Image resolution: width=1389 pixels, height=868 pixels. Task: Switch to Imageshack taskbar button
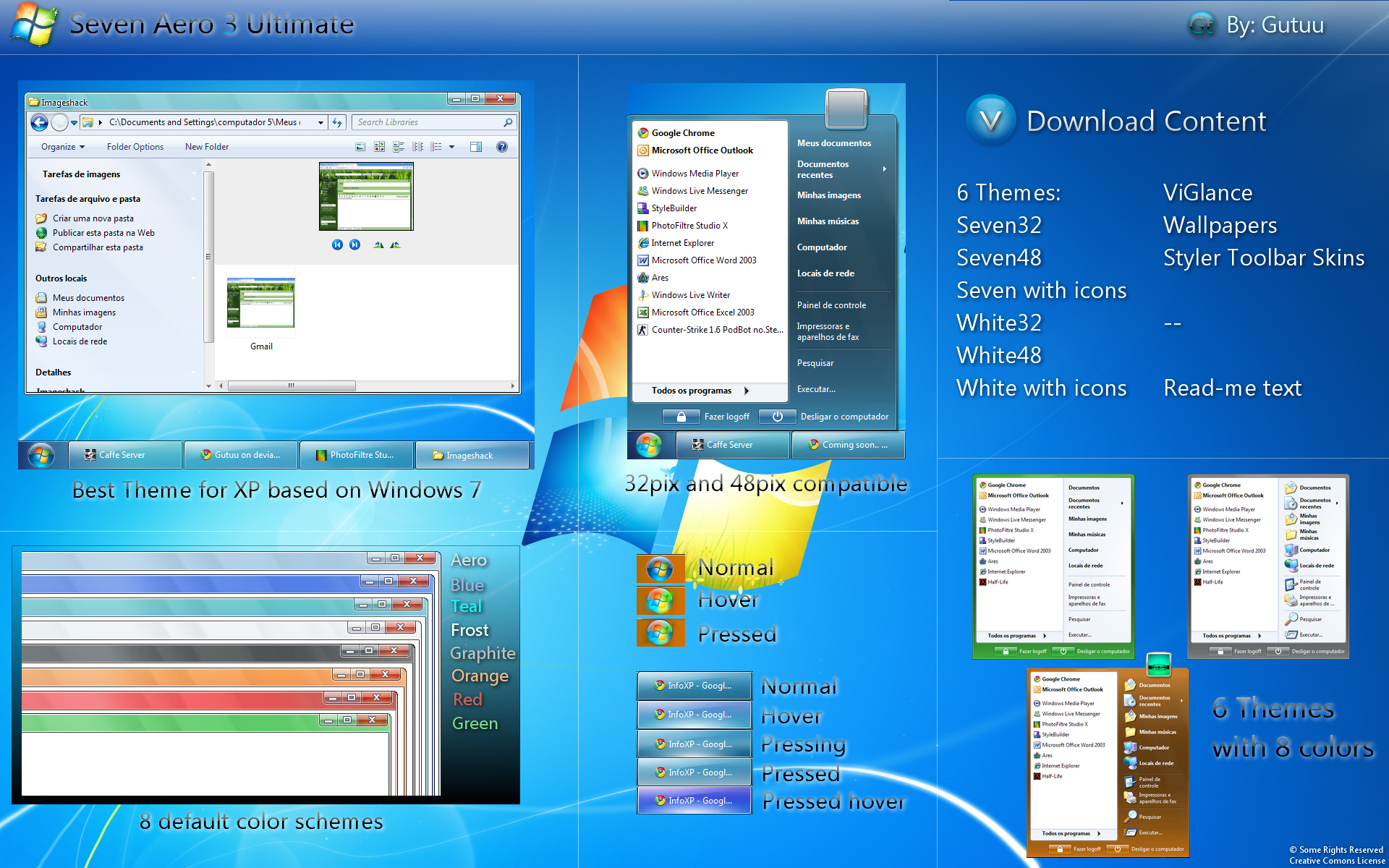(x=472, y=455)
